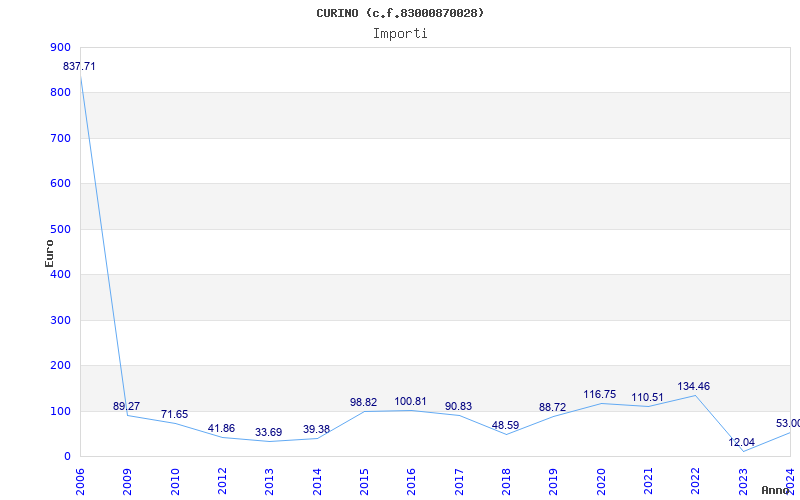Select the 837.71 data label
The image size is (800, 500).
[79, 66]
